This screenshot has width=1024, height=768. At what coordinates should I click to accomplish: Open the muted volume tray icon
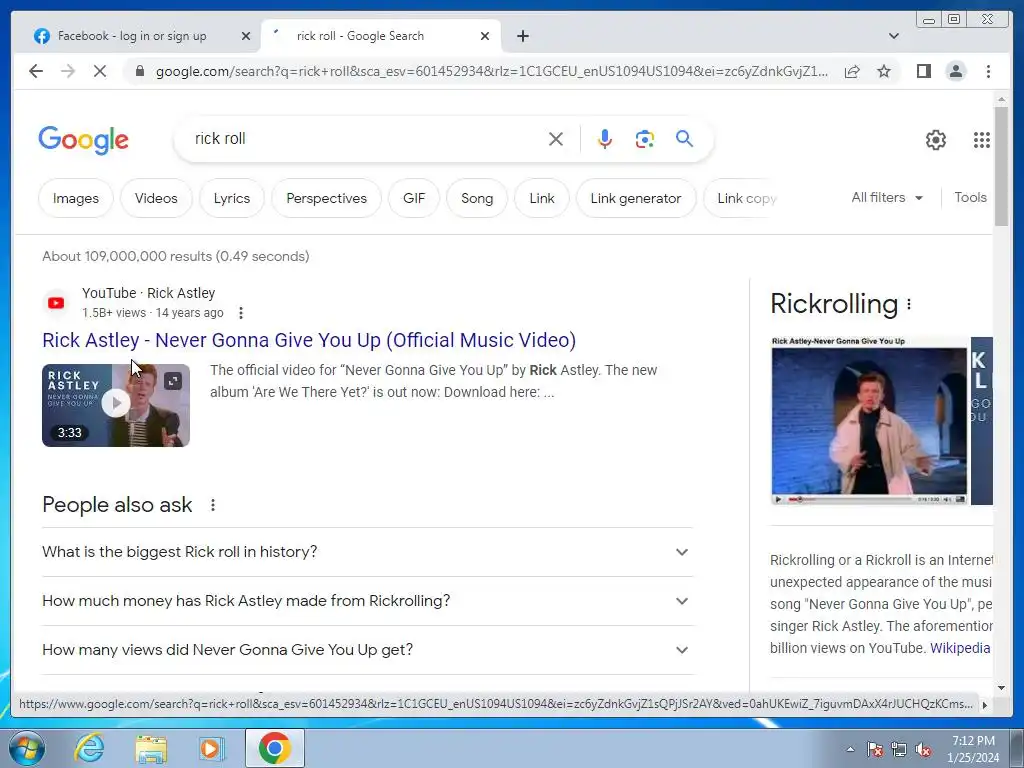(x=923, y=750)
